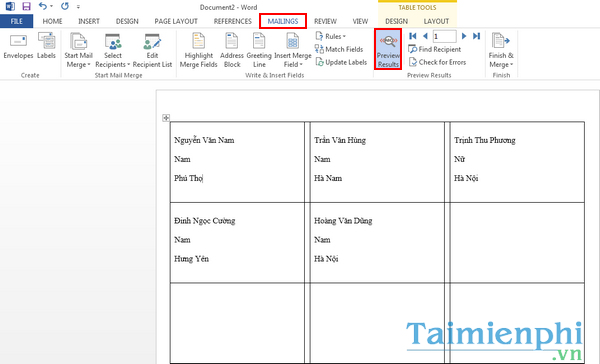Image resolution: width=600 pixels, height=364 pixels.
Task: Go to the last record
Action: point(476,36)
